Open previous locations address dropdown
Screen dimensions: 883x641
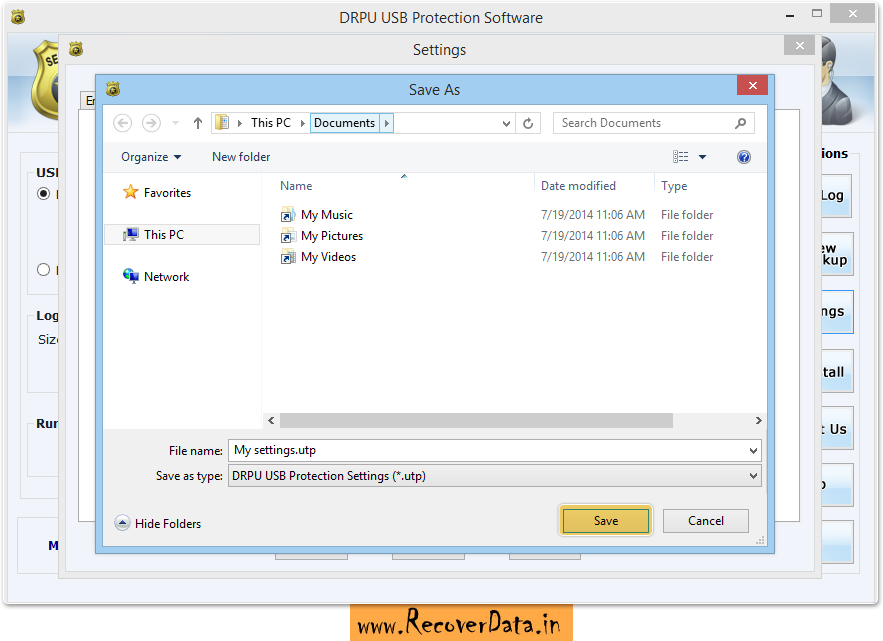click(x=506, y=123)
